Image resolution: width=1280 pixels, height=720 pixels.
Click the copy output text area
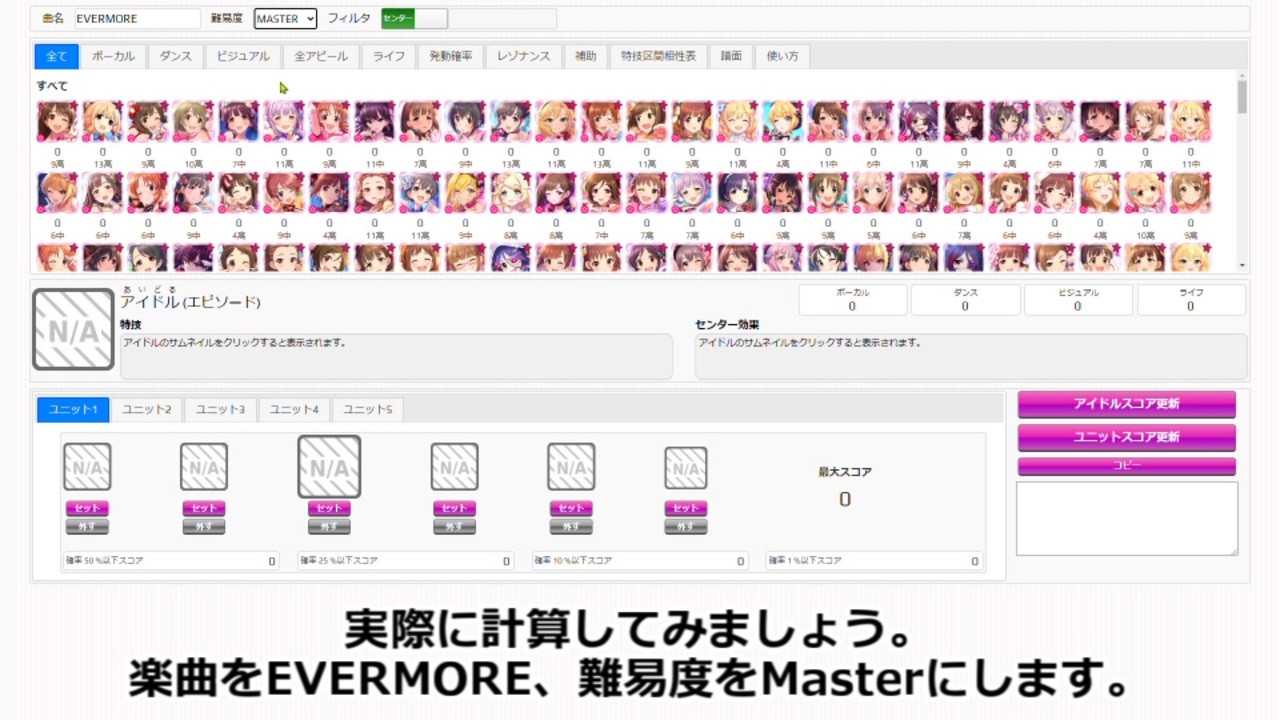click(x=1127, y=518)
